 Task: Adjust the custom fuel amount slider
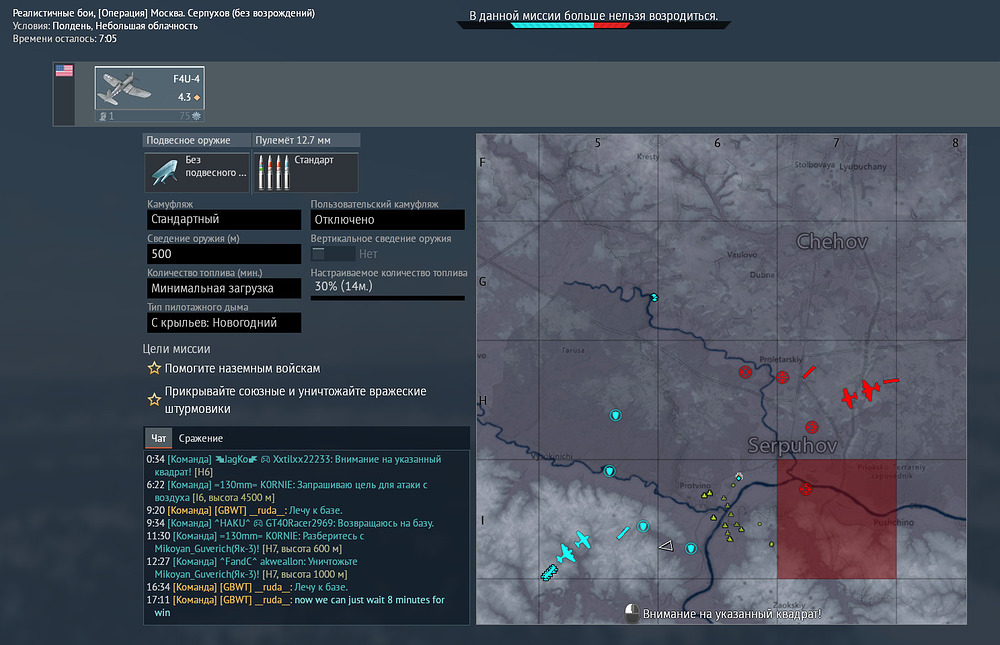pos(388,297)
